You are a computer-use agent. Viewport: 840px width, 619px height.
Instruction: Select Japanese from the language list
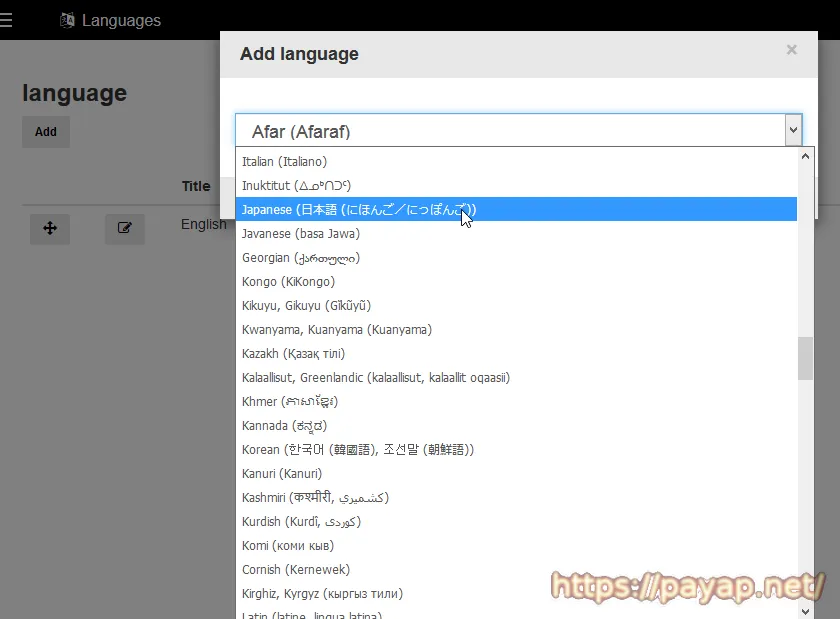coord(358,210)
